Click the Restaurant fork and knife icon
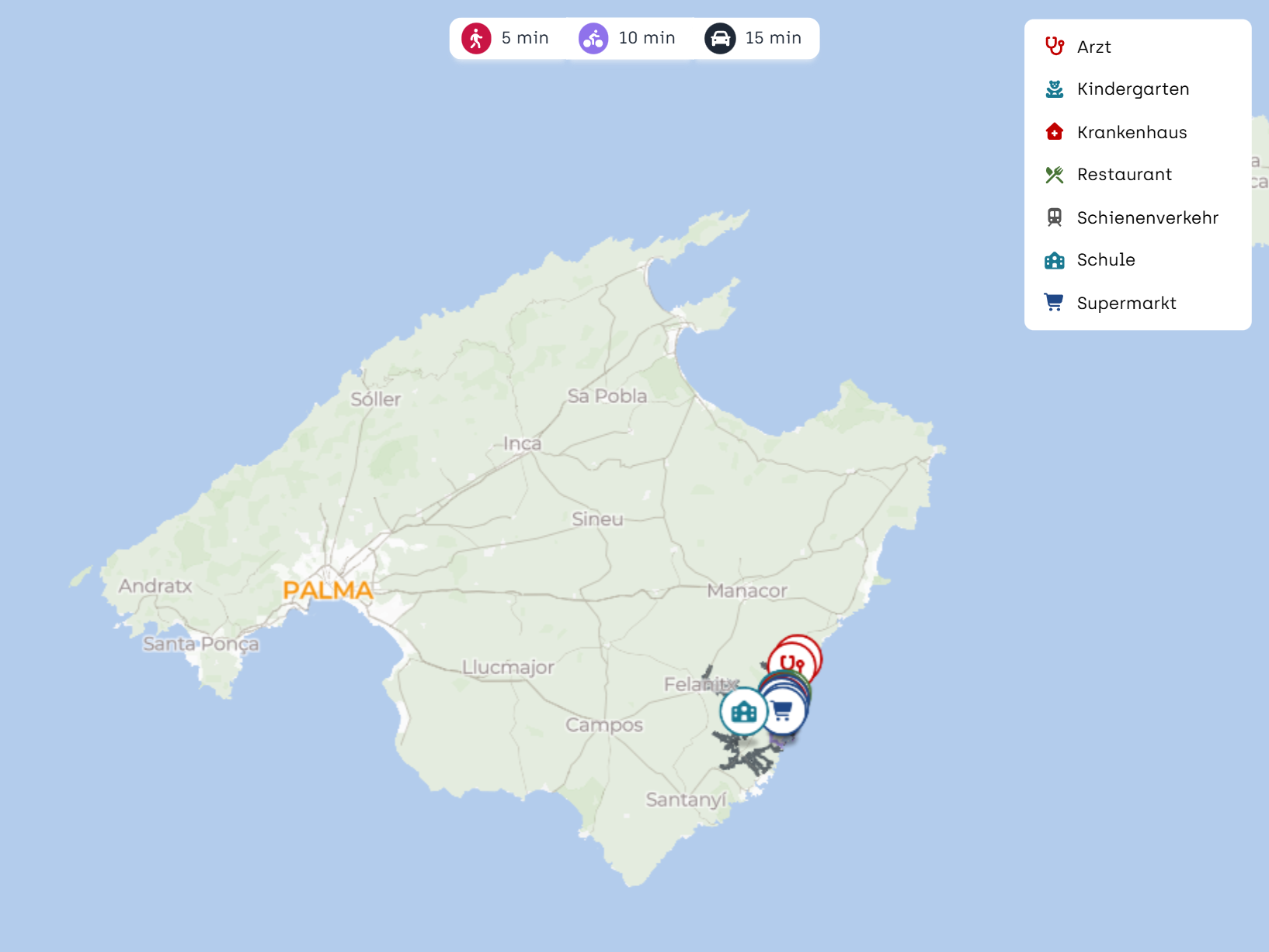Screen dimensions: 1269x952 coord(1054,175)
